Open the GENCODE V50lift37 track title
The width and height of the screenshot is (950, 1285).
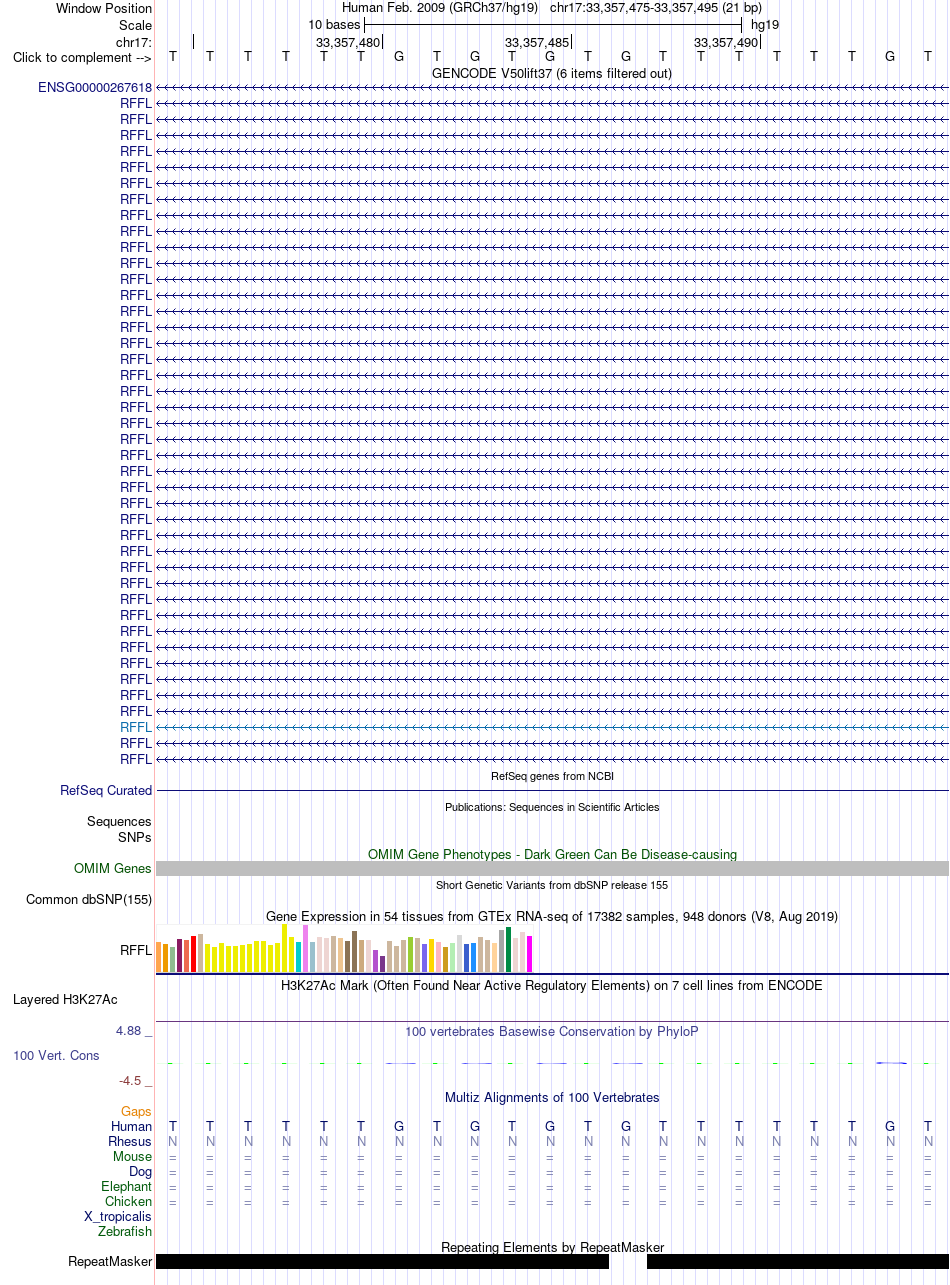pyautogui.click(x=552, y=73)
